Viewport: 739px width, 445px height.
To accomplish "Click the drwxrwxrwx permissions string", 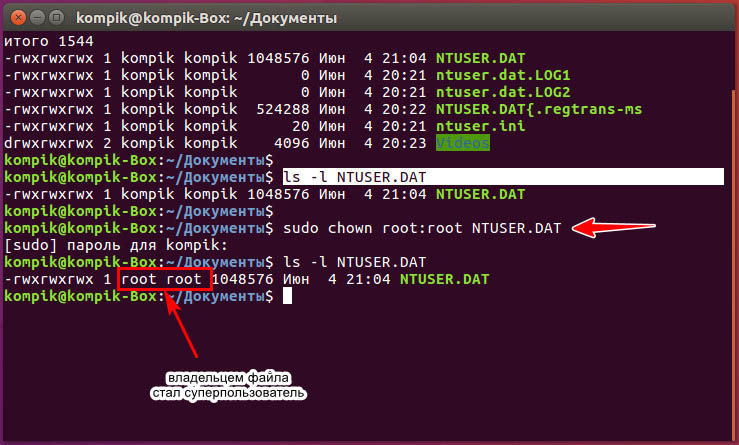I will point(49,143).
